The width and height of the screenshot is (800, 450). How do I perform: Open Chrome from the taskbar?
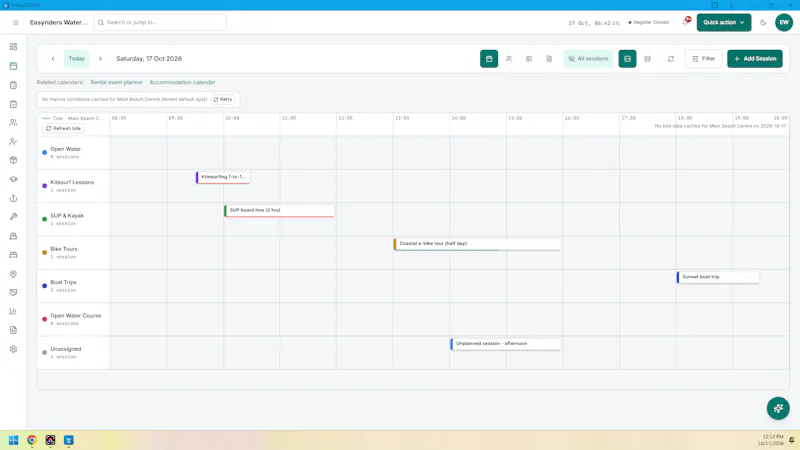point(32,440)
